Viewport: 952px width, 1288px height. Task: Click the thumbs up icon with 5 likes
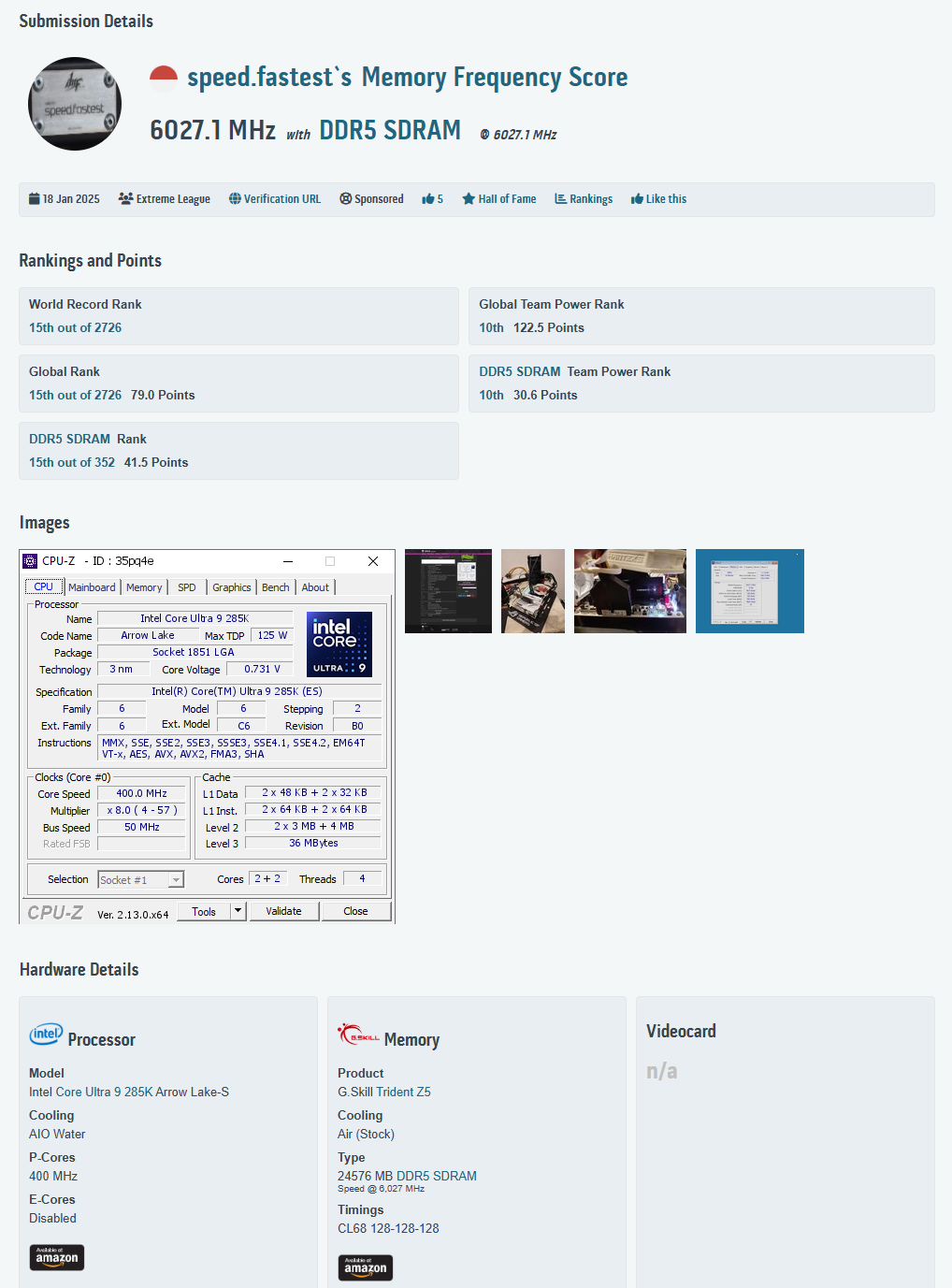(x=432, y=199)
